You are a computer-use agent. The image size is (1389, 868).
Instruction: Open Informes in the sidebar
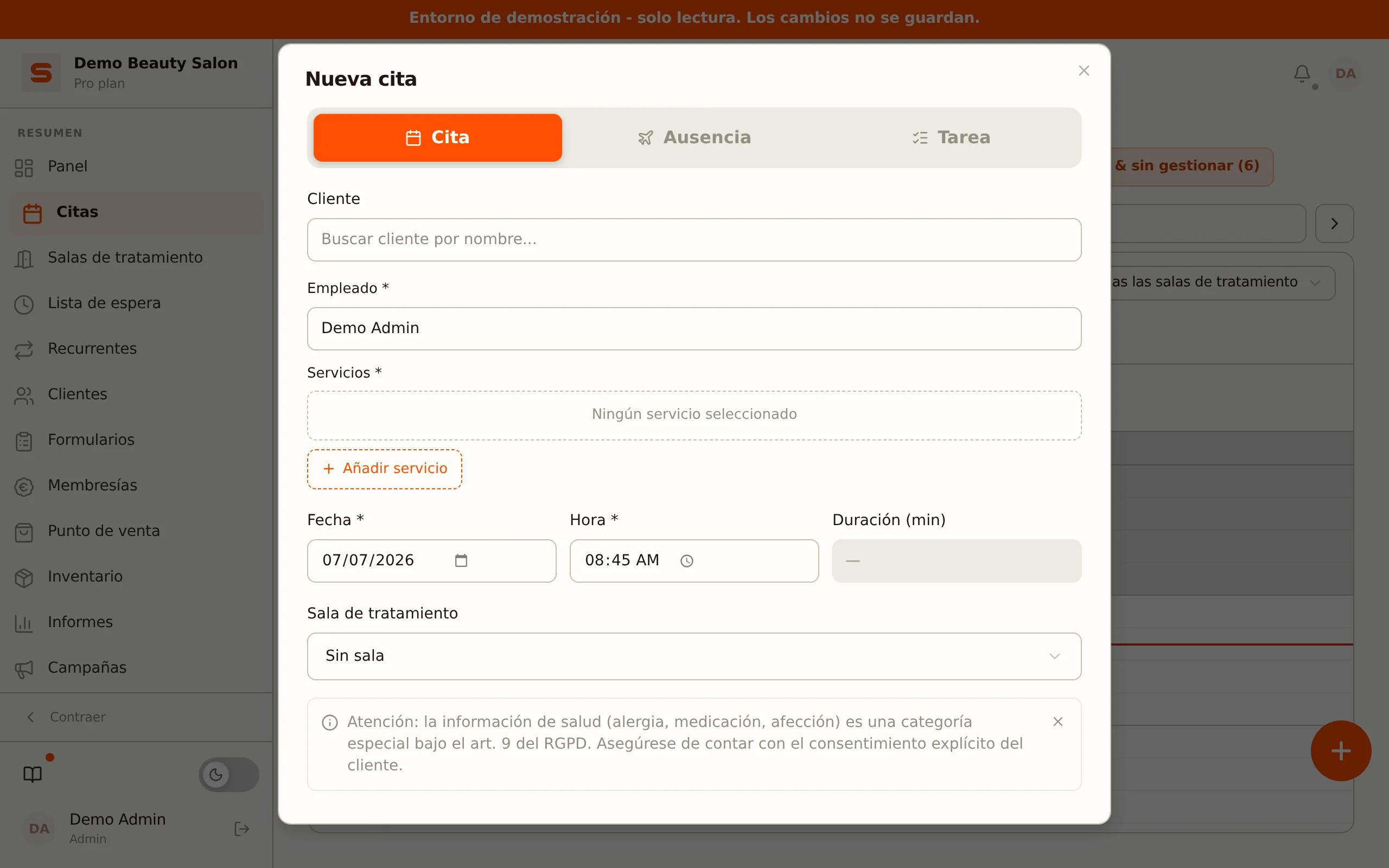[x=136, y=622]
